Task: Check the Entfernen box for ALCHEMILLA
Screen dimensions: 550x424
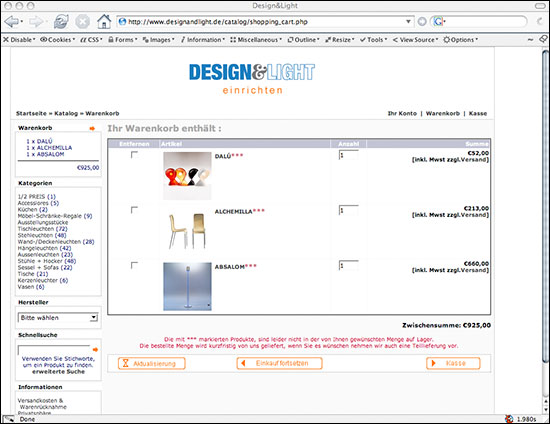Action: coord(134,210)
